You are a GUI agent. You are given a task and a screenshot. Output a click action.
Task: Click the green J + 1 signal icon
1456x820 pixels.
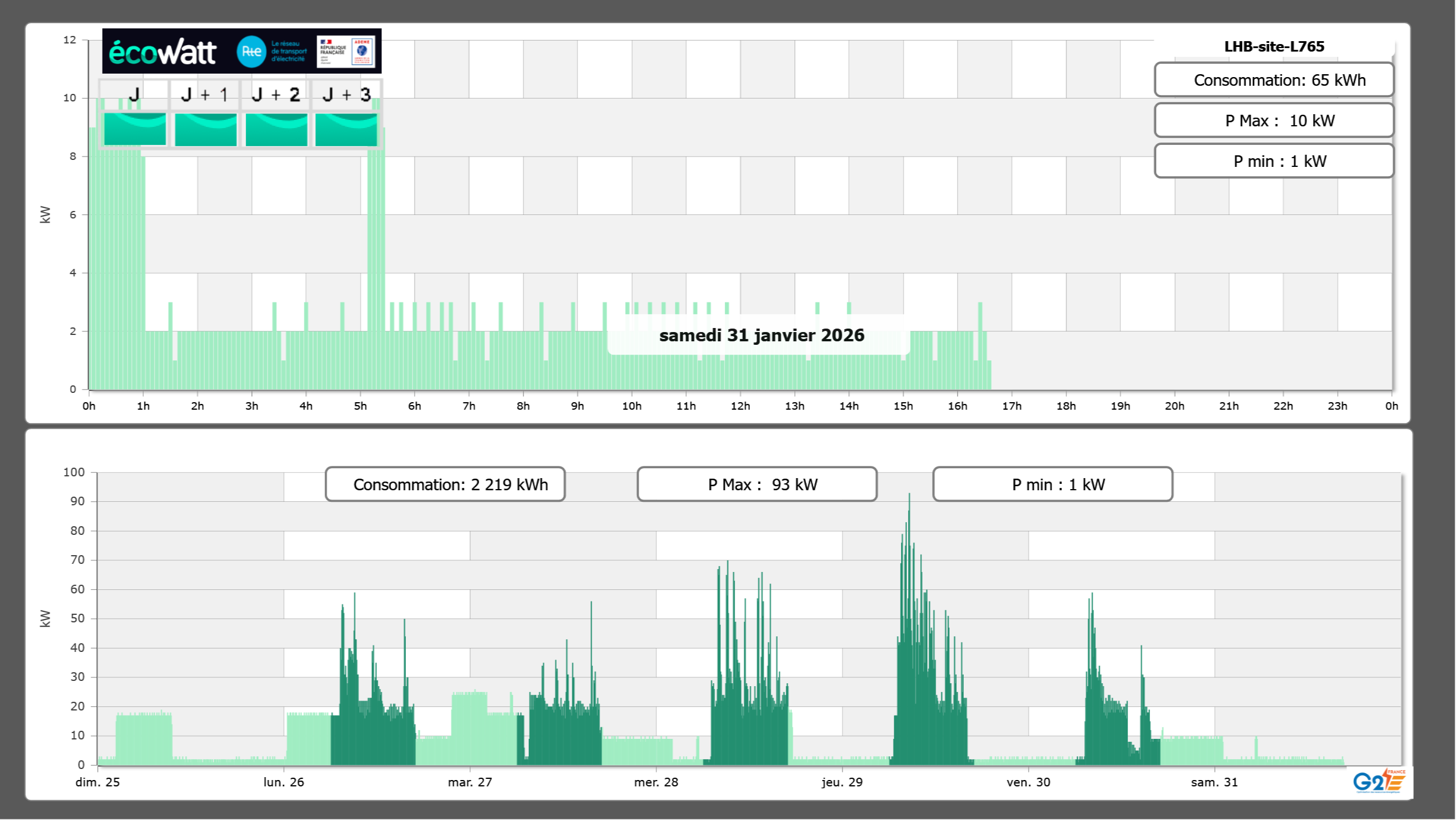tap(205, 129)
